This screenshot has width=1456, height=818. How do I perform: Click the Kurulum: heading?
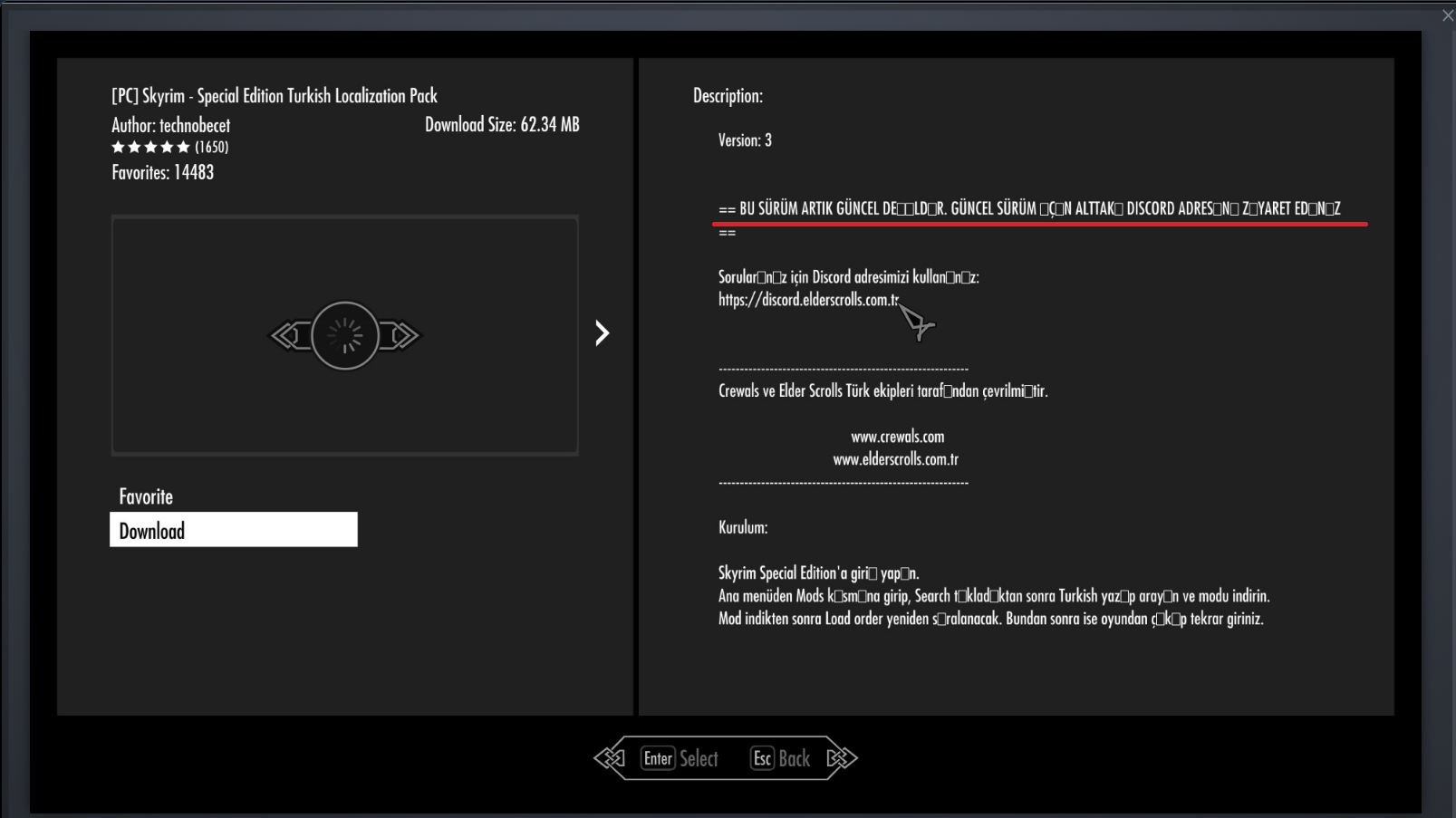pyautogui.click(x=743, y=527)
